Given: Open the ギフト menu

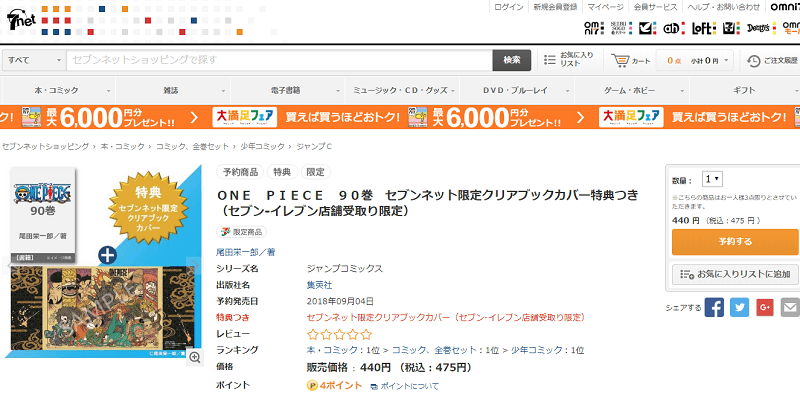Looking at the screenshot, I should (x=745, y=90).
